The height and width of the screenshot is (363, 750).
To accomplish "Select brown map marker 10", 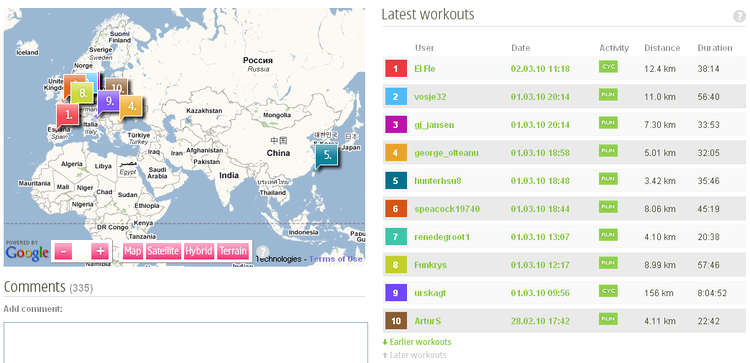I will coord(118,86).
